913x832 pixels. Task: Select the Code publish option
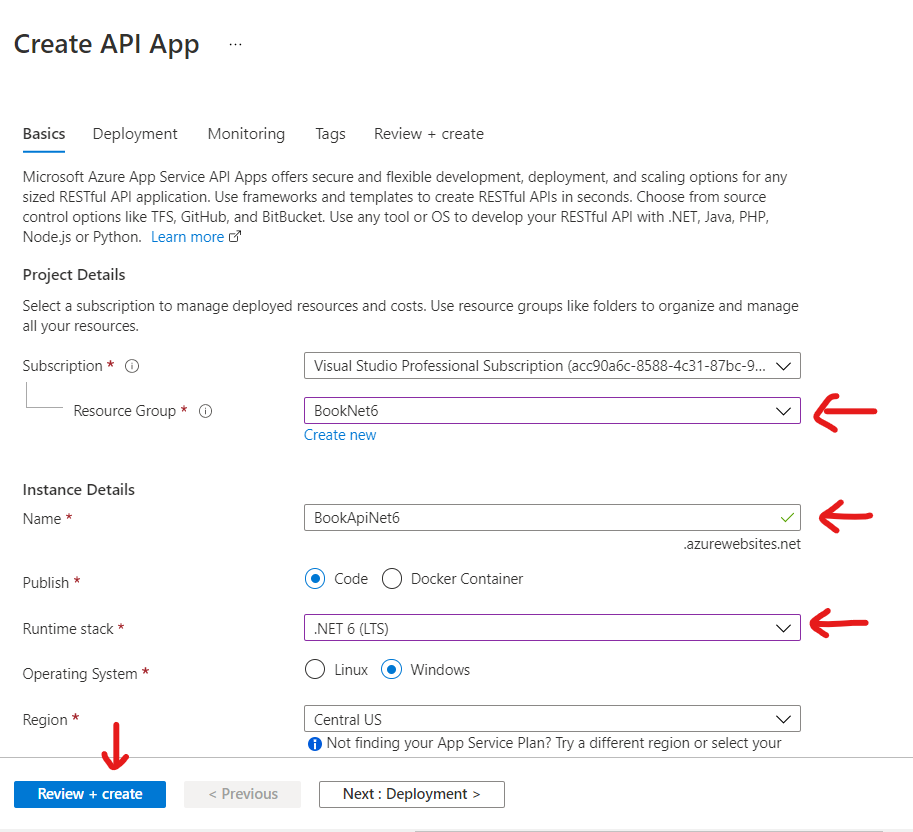tap(315, 578)
